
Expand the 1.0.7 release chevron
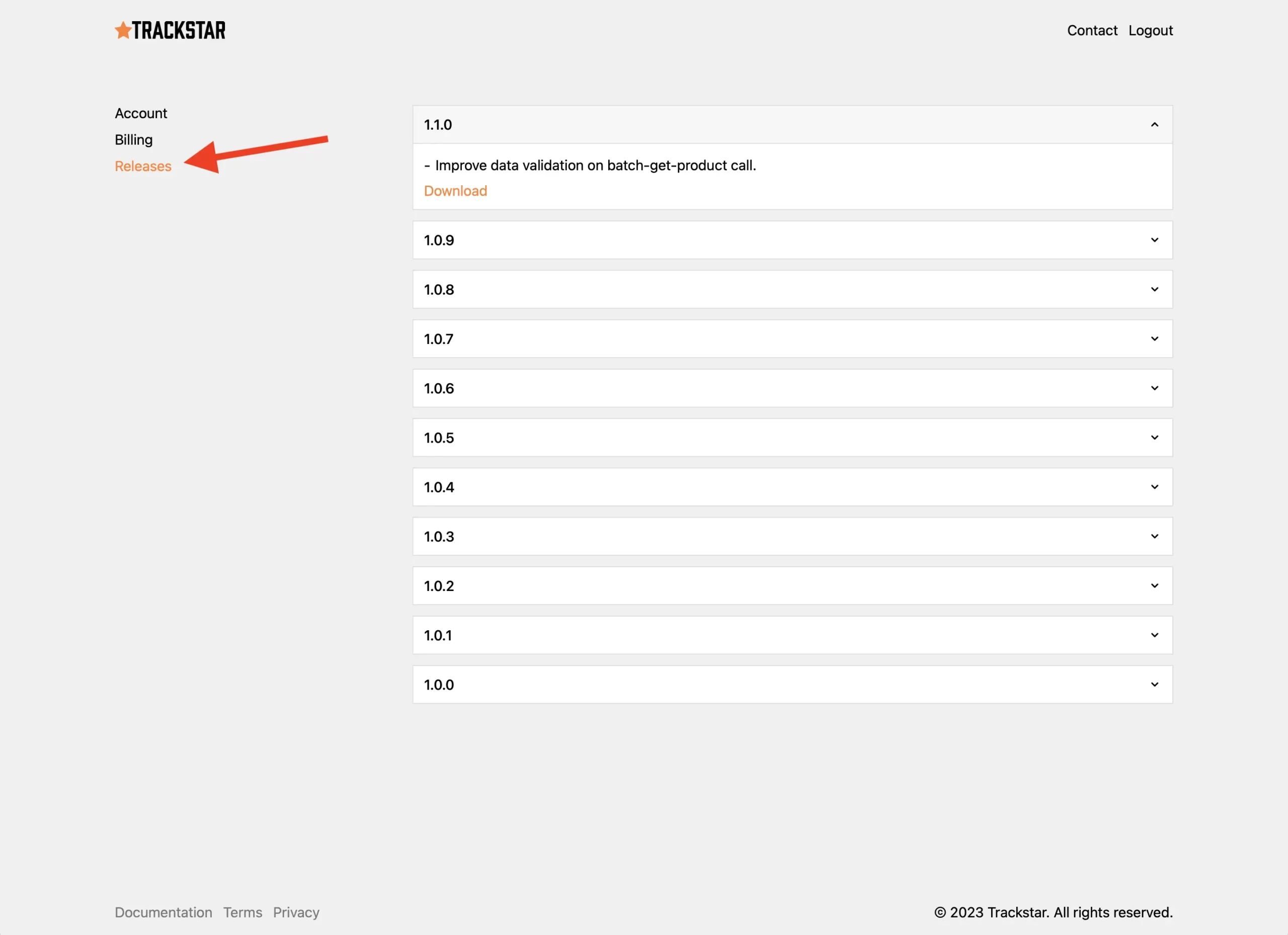click(1155, 339)
